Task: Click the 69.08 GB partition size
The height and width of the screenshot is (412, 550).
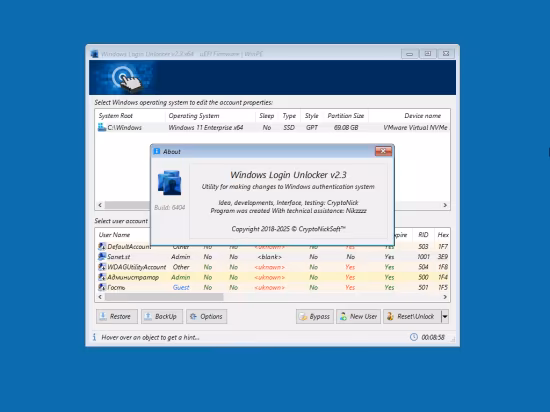Action: pos(346,127)
